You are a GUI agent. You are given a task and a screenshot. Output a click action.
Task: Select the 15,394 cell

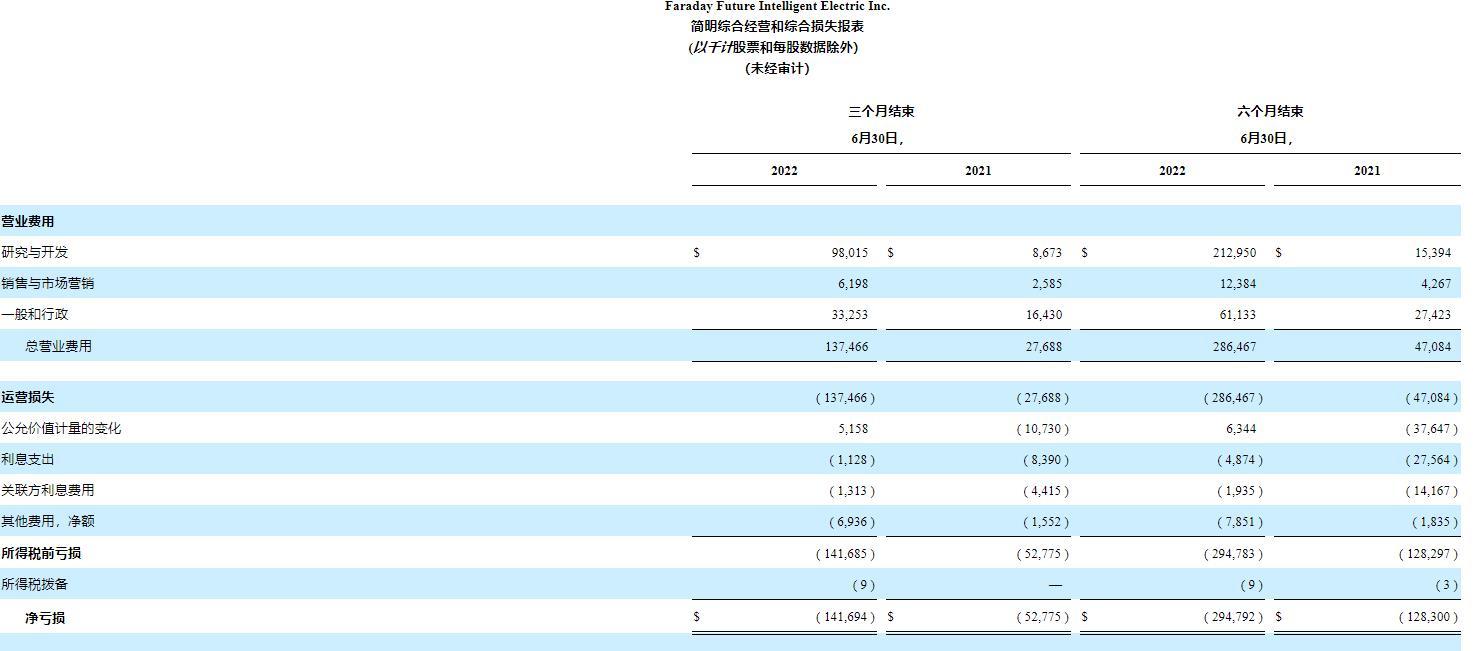tap(1433, 253)
